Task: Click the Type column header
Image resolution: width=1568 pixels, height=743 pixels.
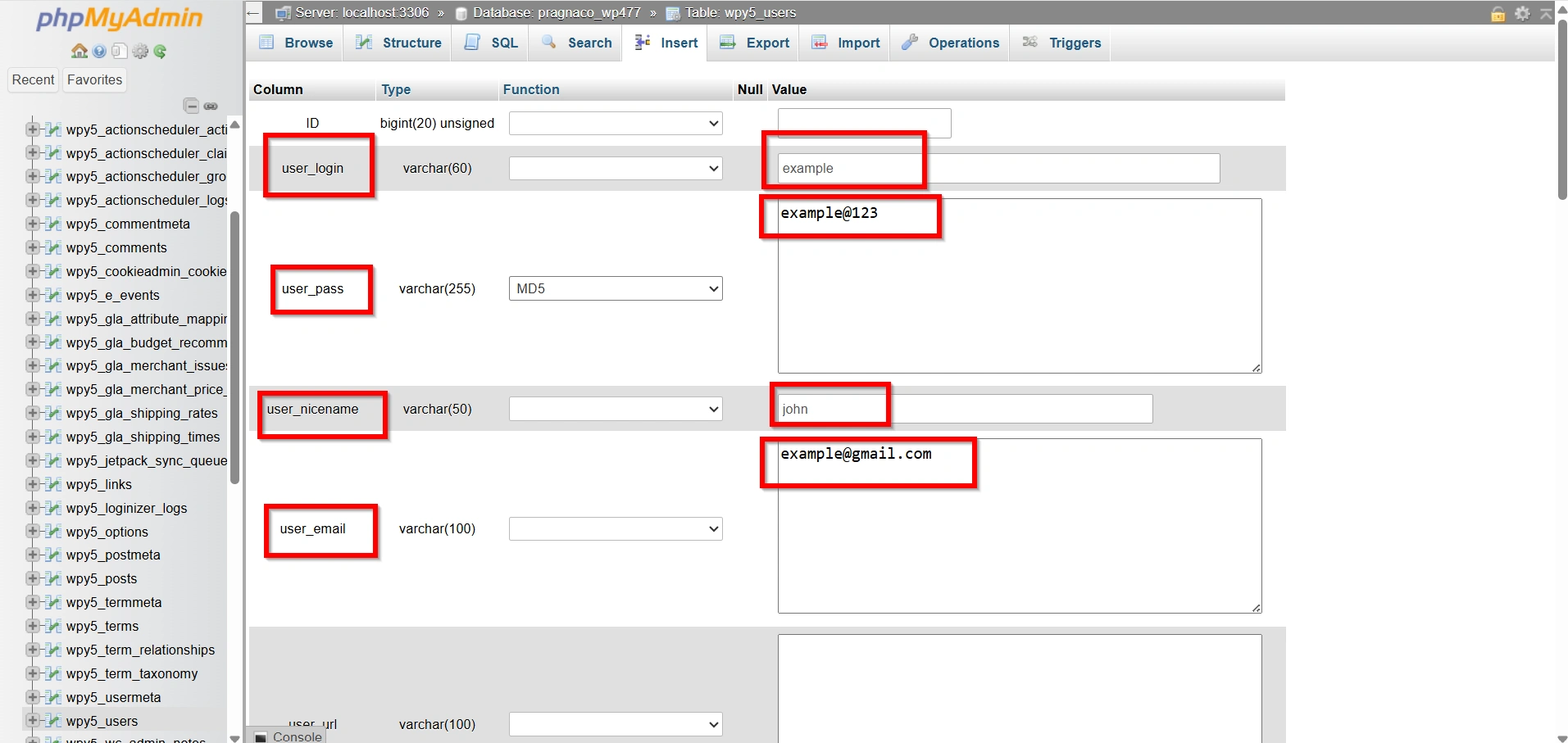Action: click(396, 89)
